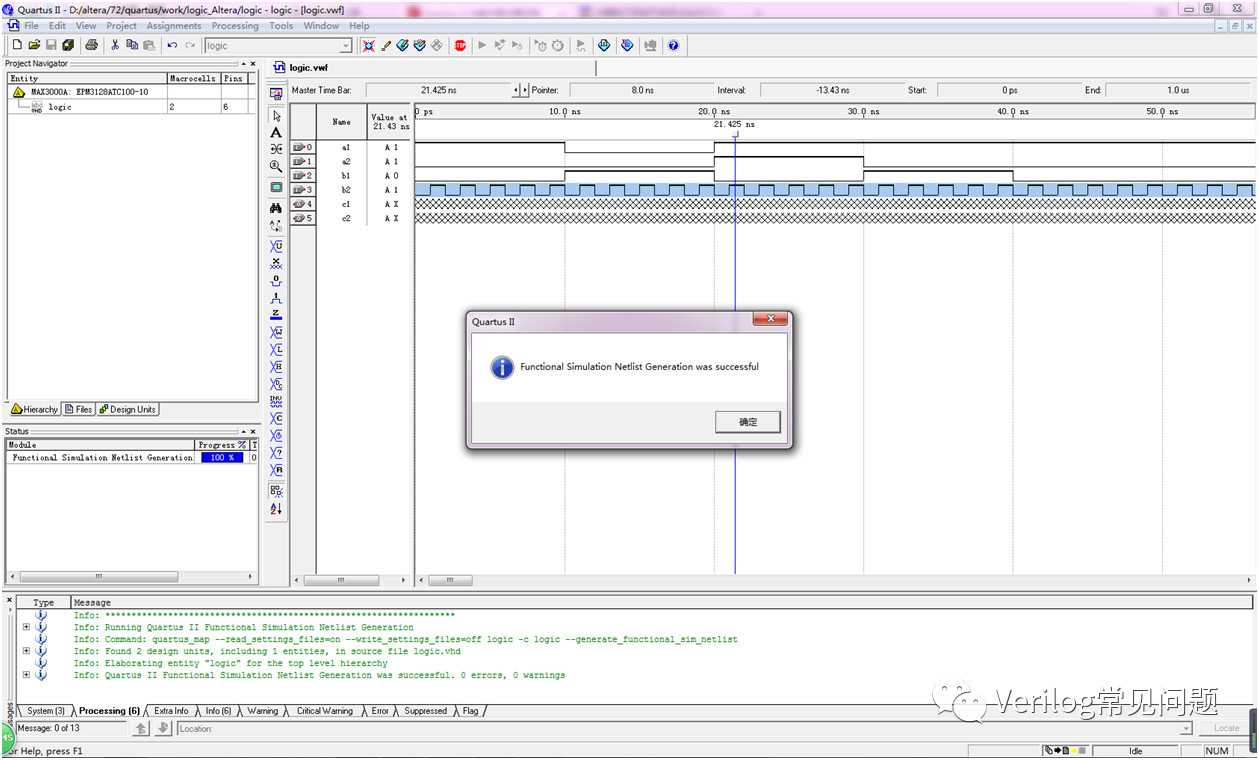
Task: Open the project 'logic' combo box dropdown
Action: (x=346, y=45)
